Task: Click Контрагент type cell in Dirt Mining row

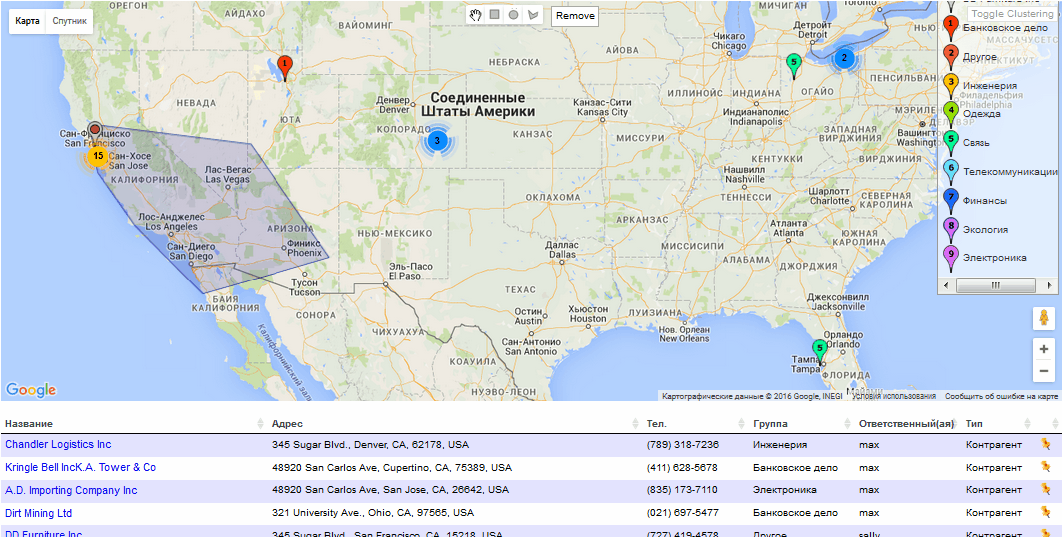Action: click(x=994, y=513)
